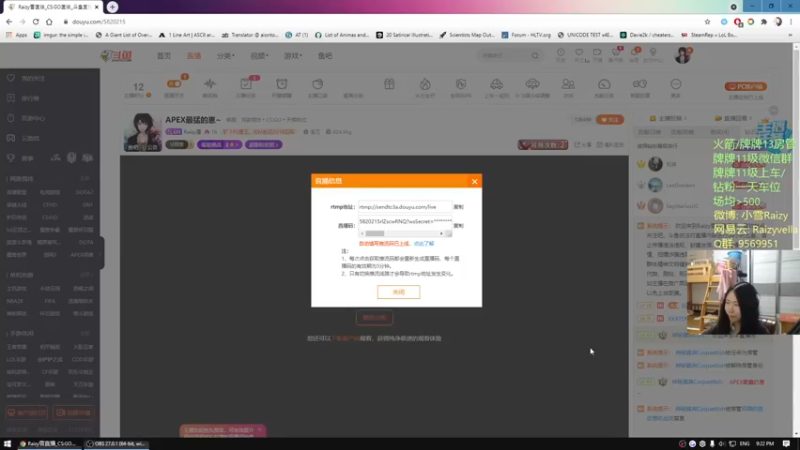800x450 pixels.
Task: Open the taskbar notification center icon
Action: coord(786,444)
